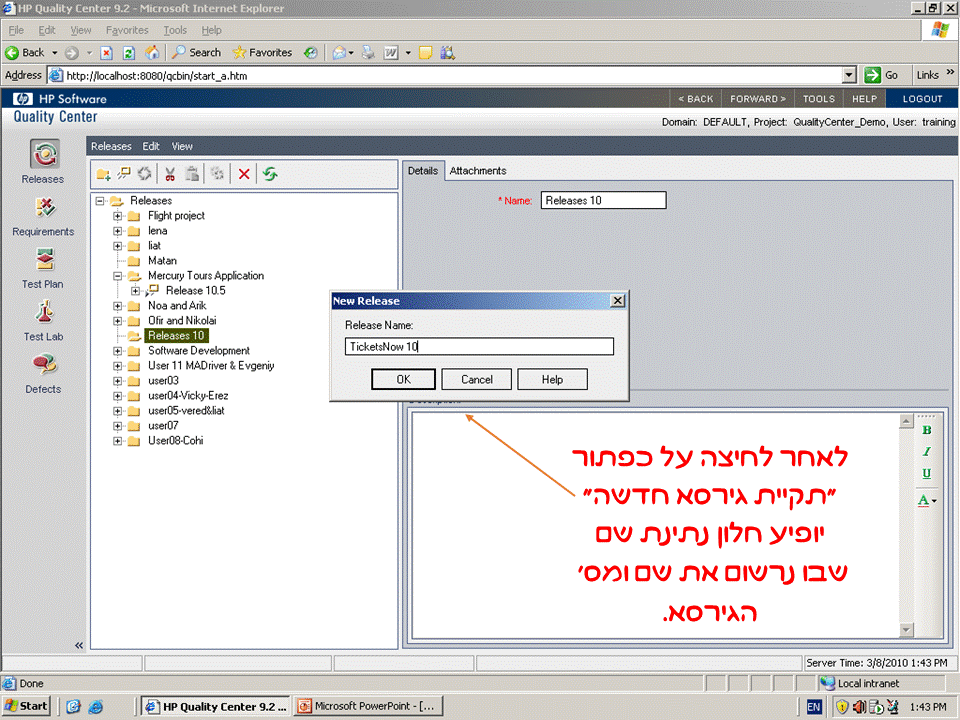Click Cancel in New Release dialog
This screenshot has width=960, height=720.
click(476, 380)
